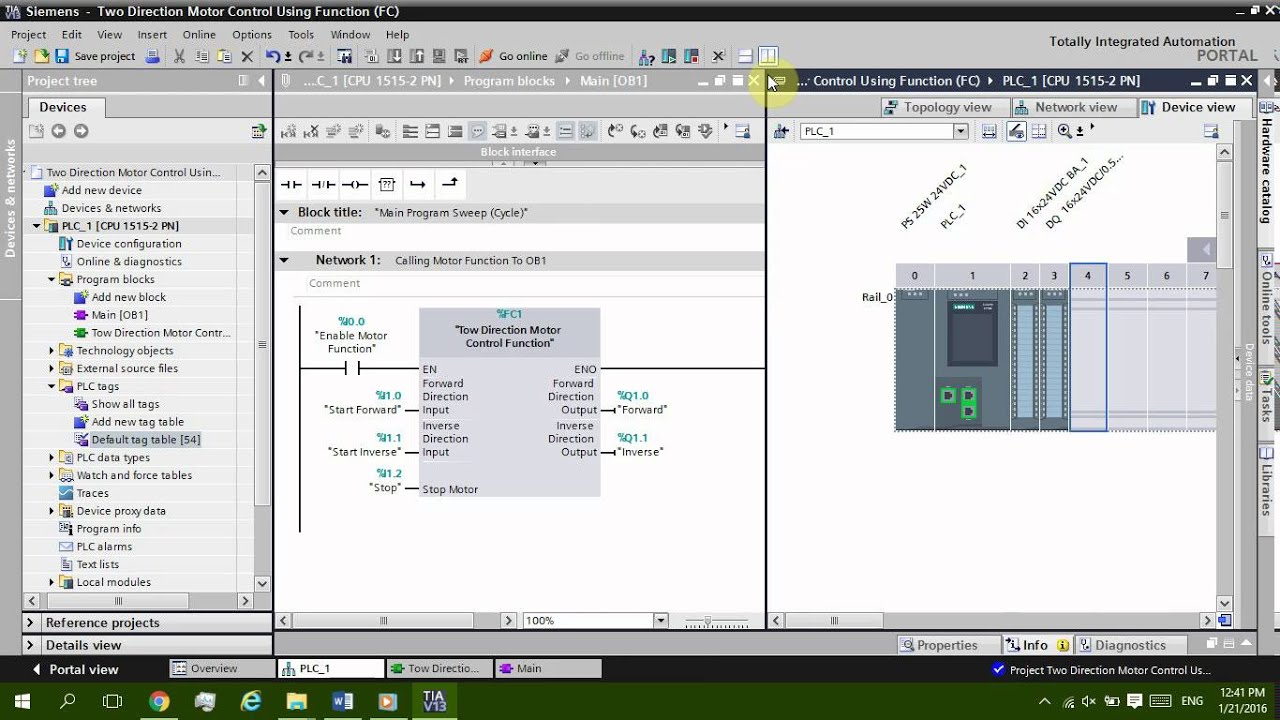The width and height of the screenshot is (1280, 720).
Task: Collapse the Project tree panel arrow
Action: (x=262, y=81)
